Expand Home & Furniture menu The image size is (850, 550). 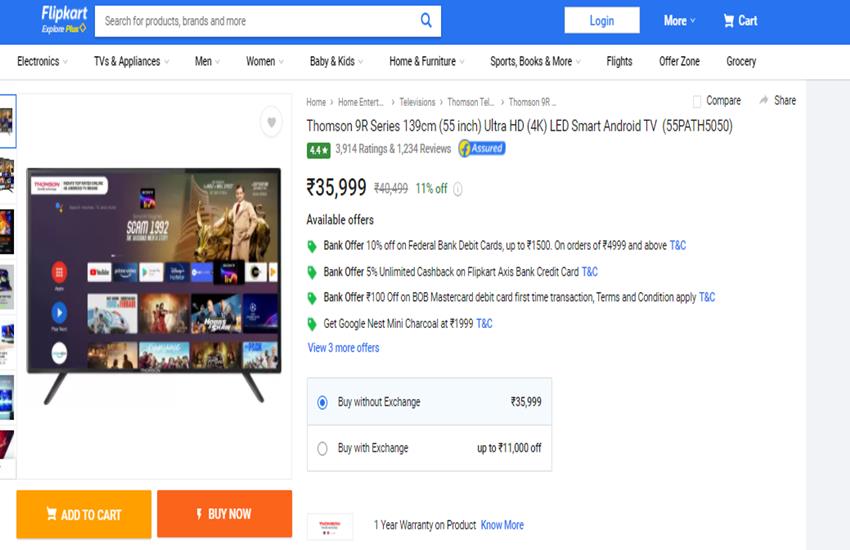(427, 61)
